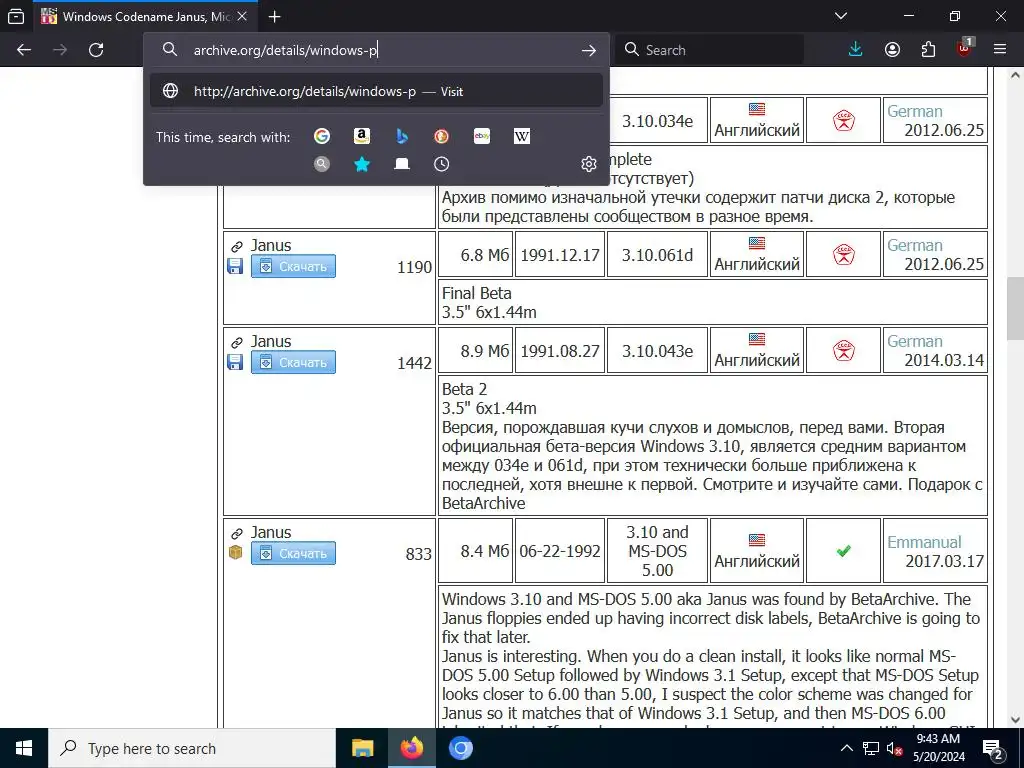Search with Google from the address bar
Screen dimensions: 1024x768
(x=321, y=136)
